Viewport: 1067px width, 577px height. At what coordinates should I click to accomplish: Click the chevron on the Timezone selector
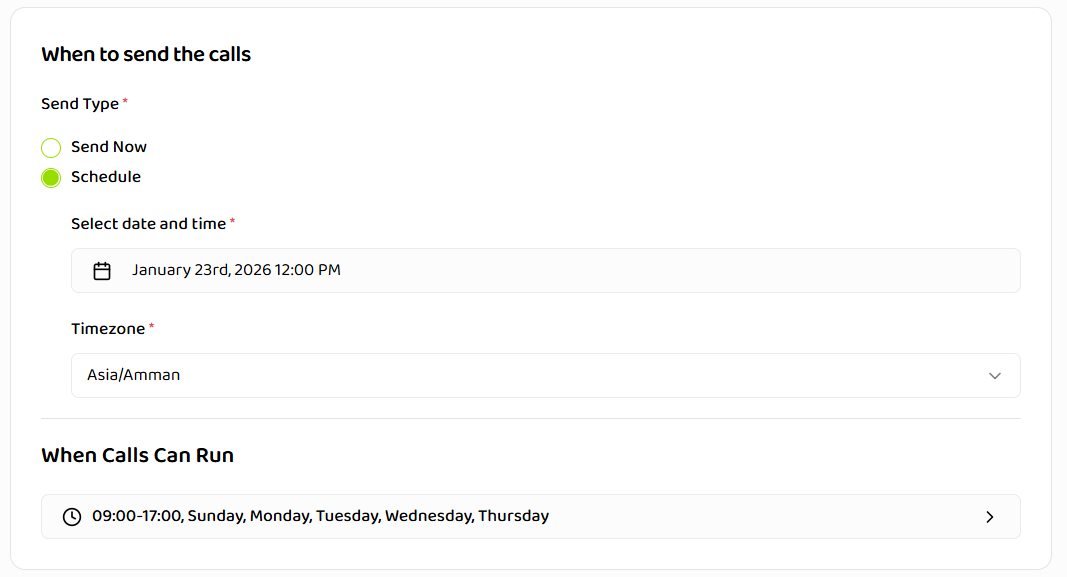click(995, 375)
